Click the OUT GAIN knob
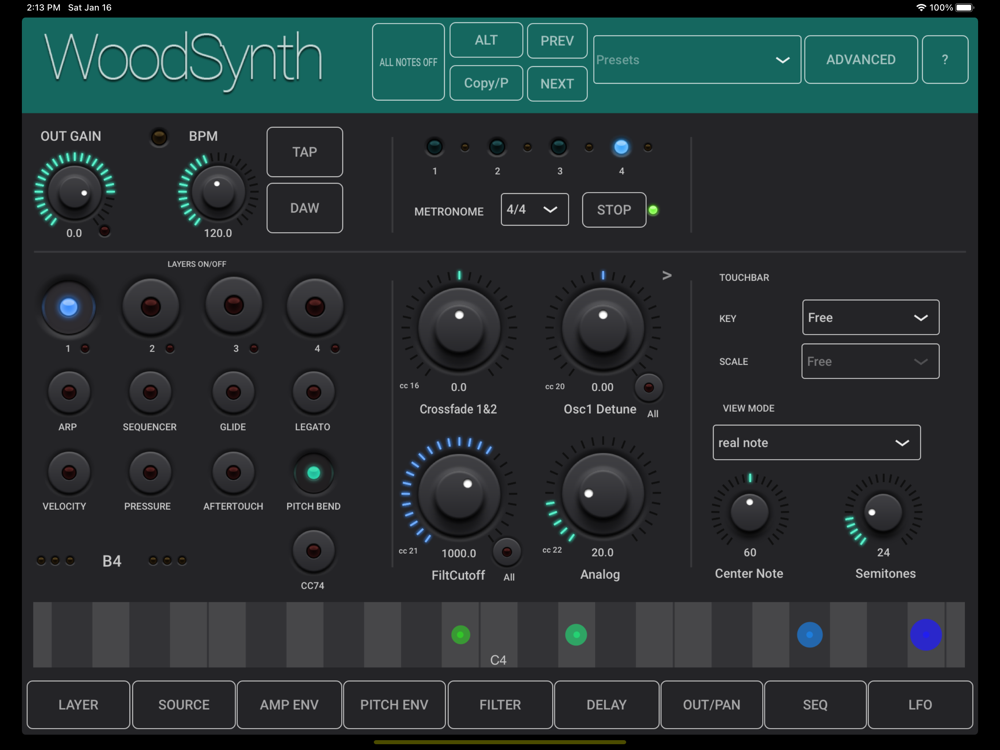 point(74,191)
